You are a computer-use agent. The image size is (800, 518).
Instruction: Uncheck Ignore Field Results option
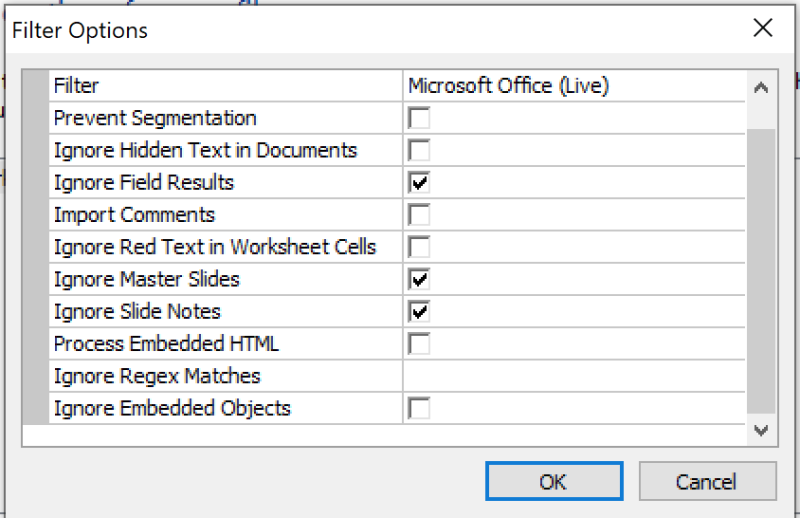click(x=420, y=183)
